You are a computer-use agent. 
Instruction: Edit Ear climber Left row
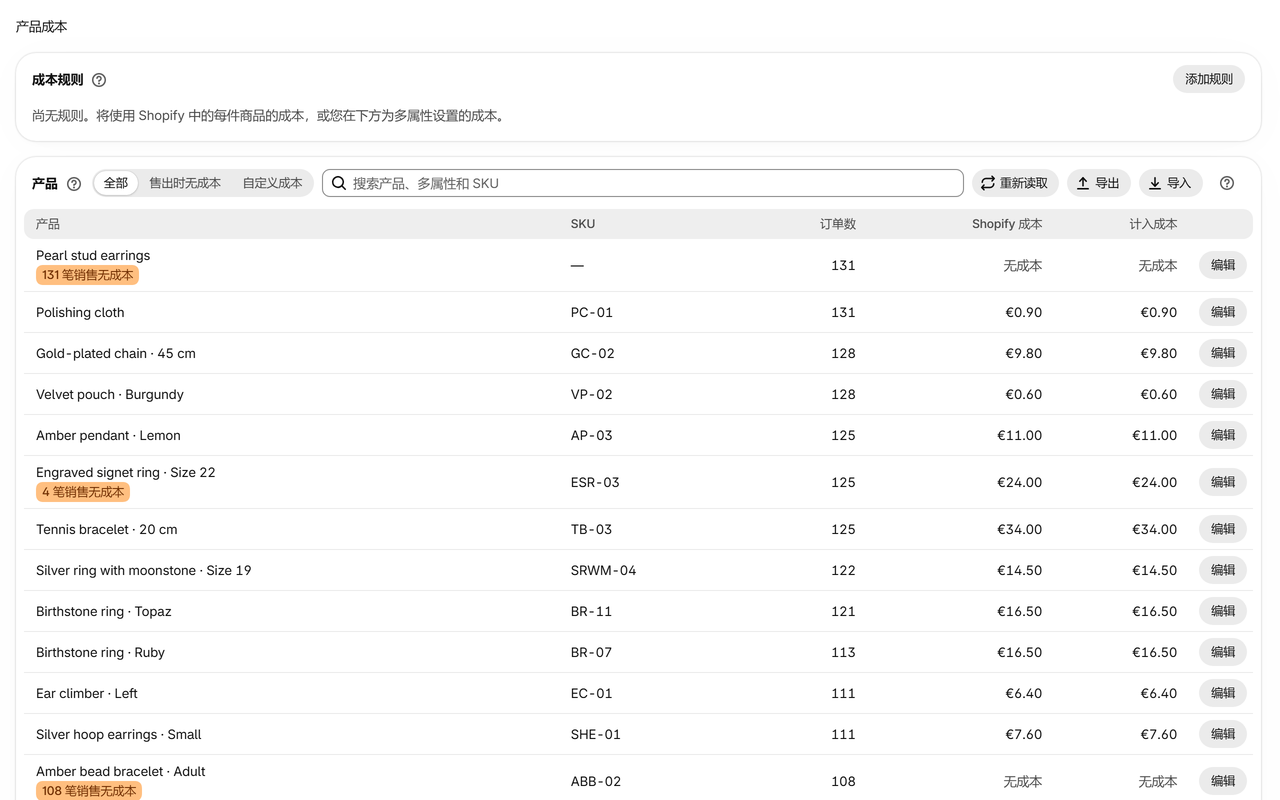(x=1223, y=693)
